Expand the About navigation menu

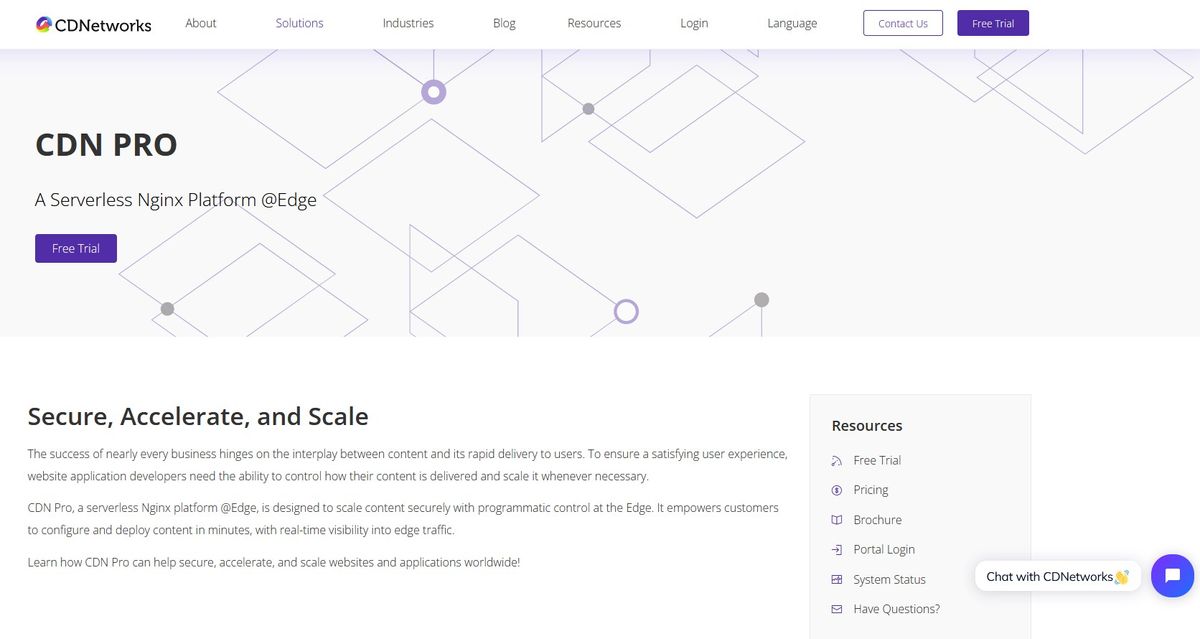click(x=201, y=23)
